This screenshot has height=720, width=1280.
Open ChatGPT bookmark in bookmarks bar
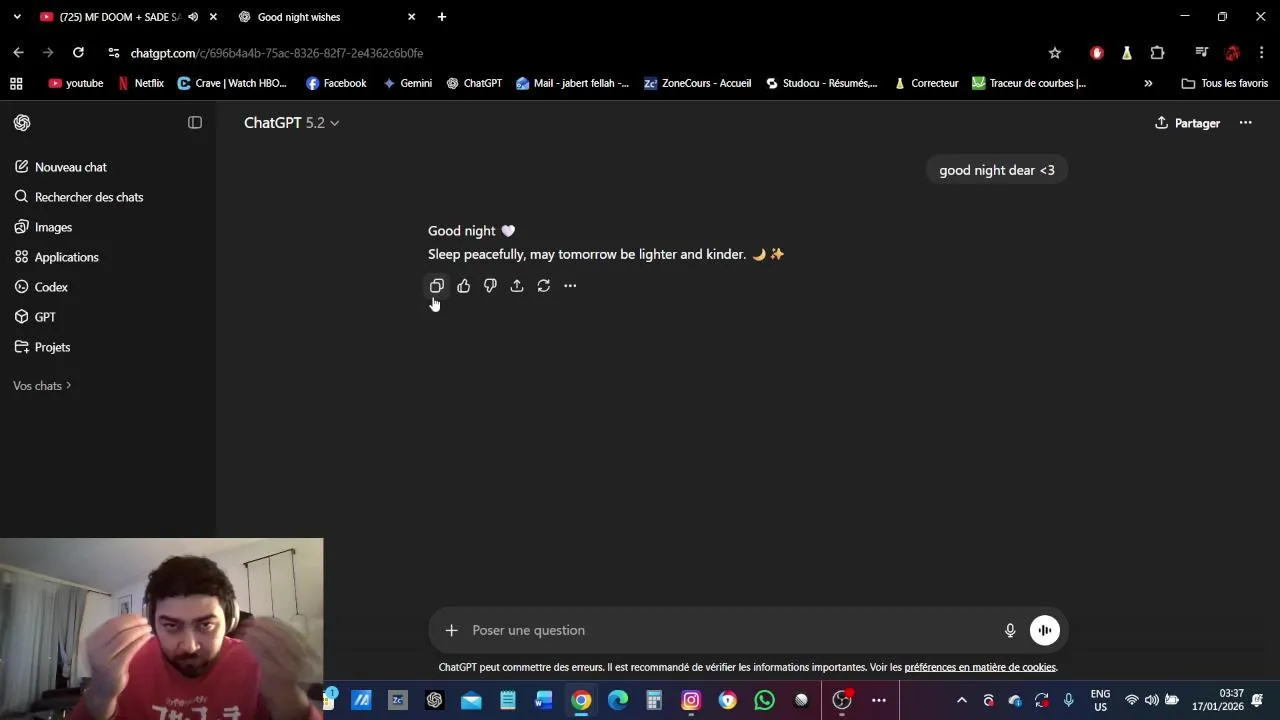[474, 83]
